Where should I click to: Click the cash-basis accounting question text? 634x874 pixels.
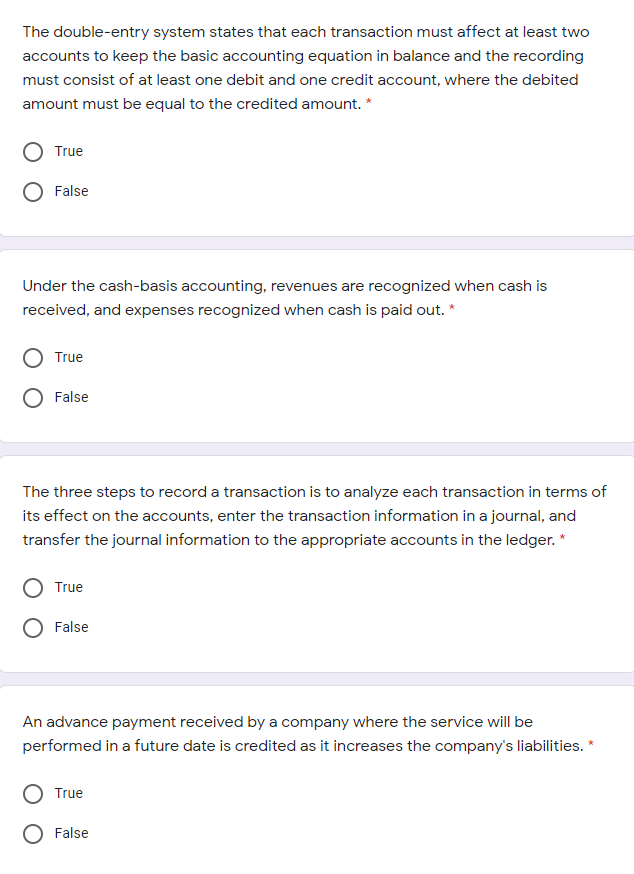tap(284, 297)
